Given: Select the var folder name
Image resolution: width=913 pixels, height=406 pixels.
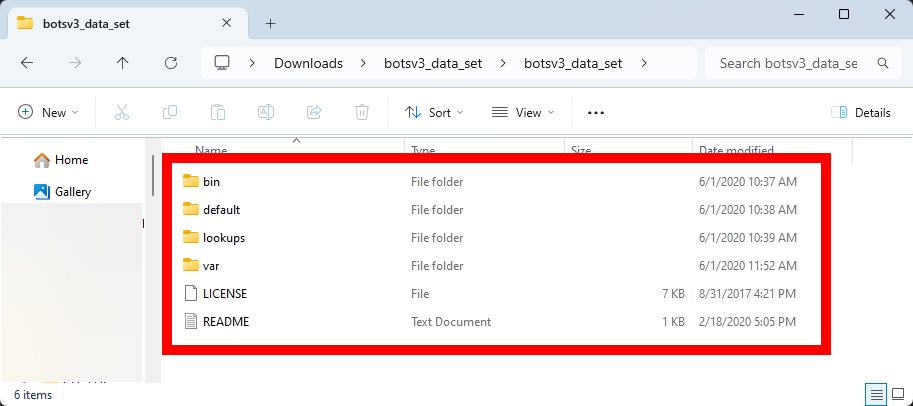Looking at the screenshot, I should coord(211,266).
